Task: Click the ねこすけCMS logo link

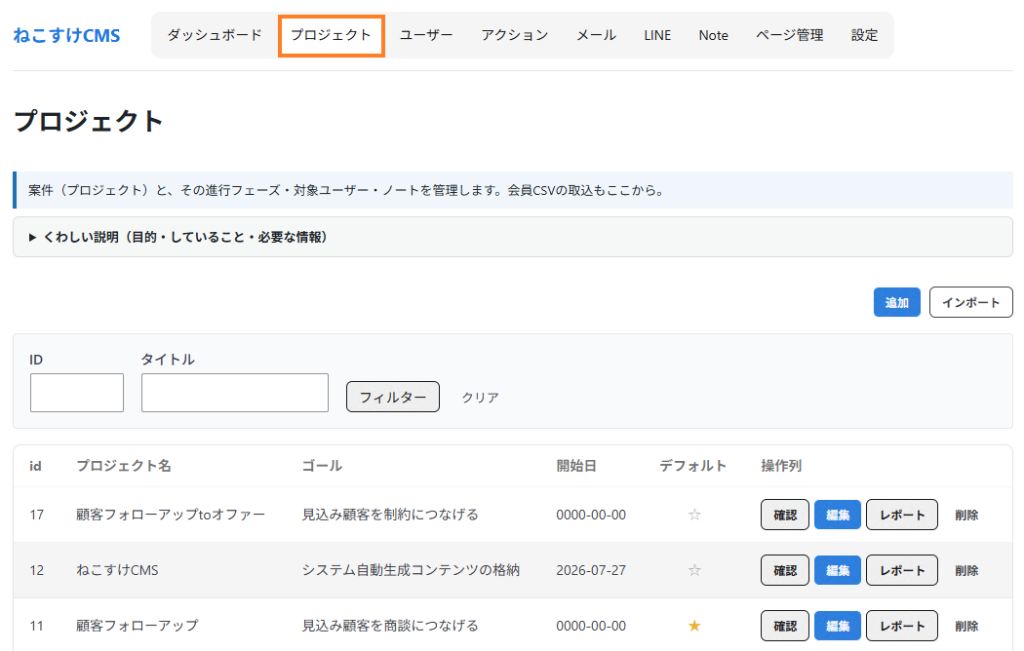Action: point(67,35)
